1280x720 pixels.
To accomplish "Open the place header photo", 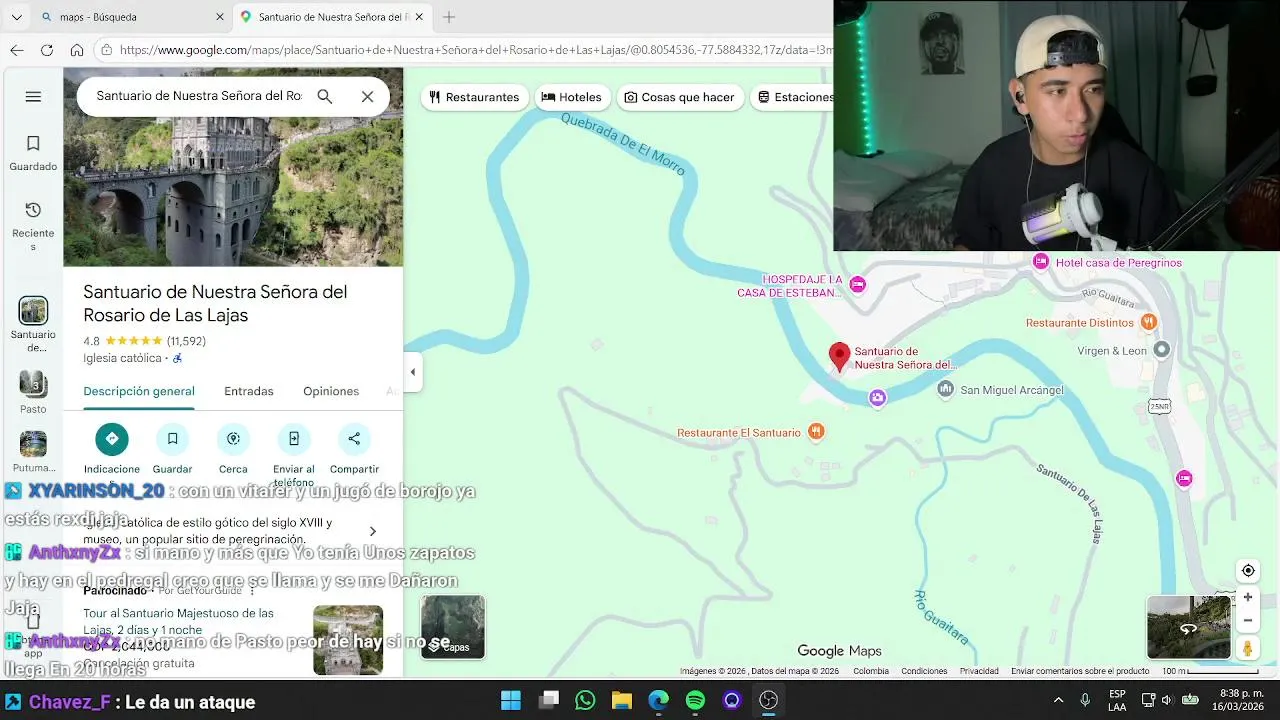I will 233,167.
